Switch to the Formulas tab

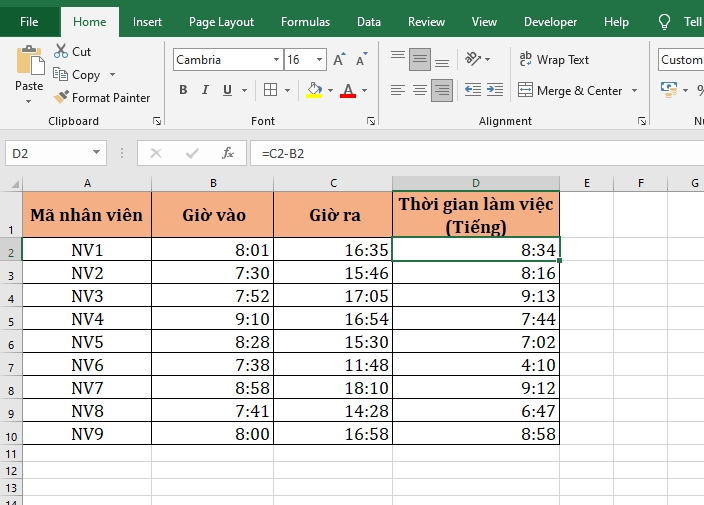[x=305, y=22]
